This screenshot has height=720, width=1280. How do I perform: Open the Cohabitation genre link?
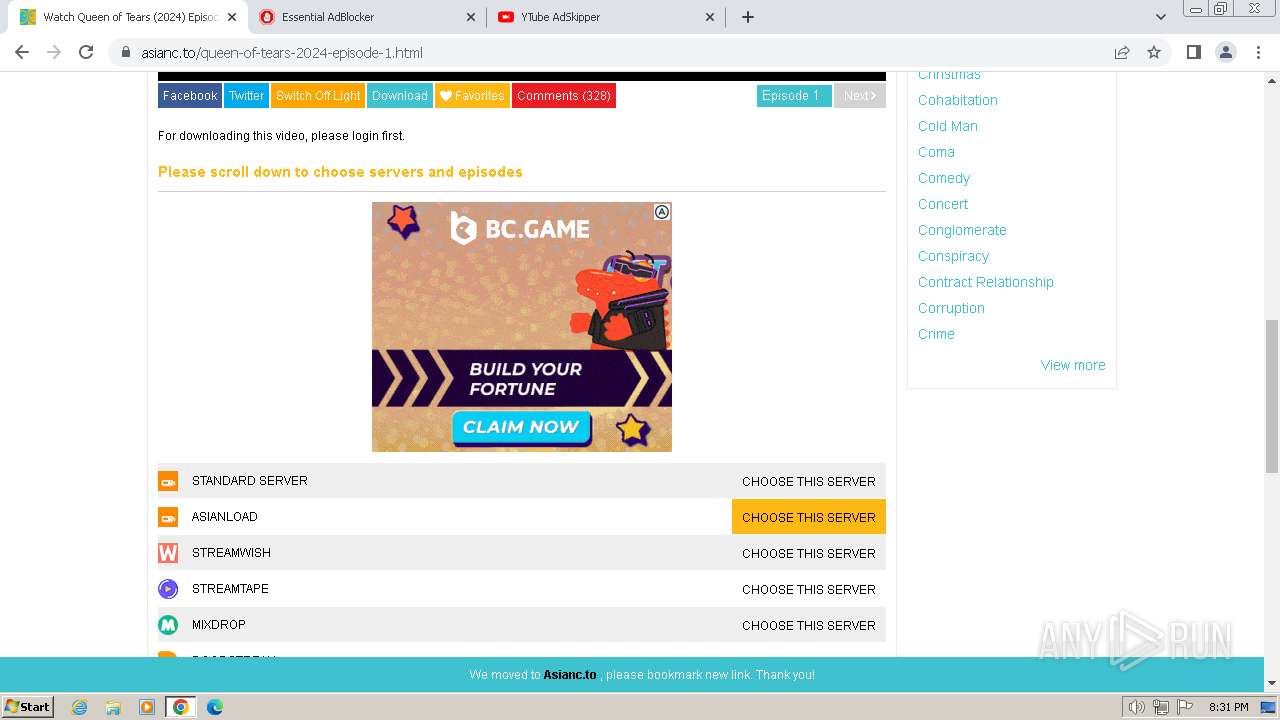point(958,100)
